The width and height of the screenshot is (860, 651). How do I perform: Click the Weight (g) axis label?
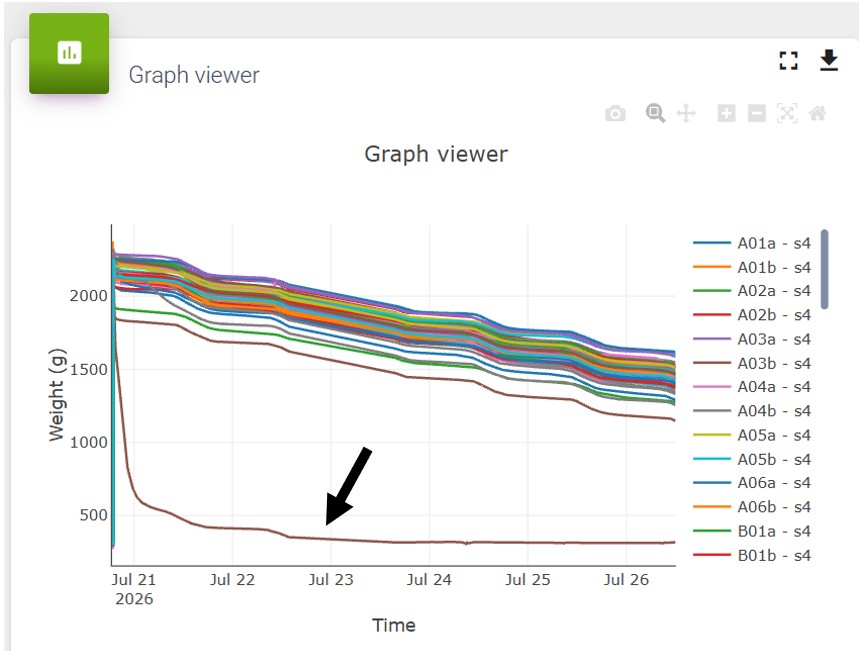57,395
